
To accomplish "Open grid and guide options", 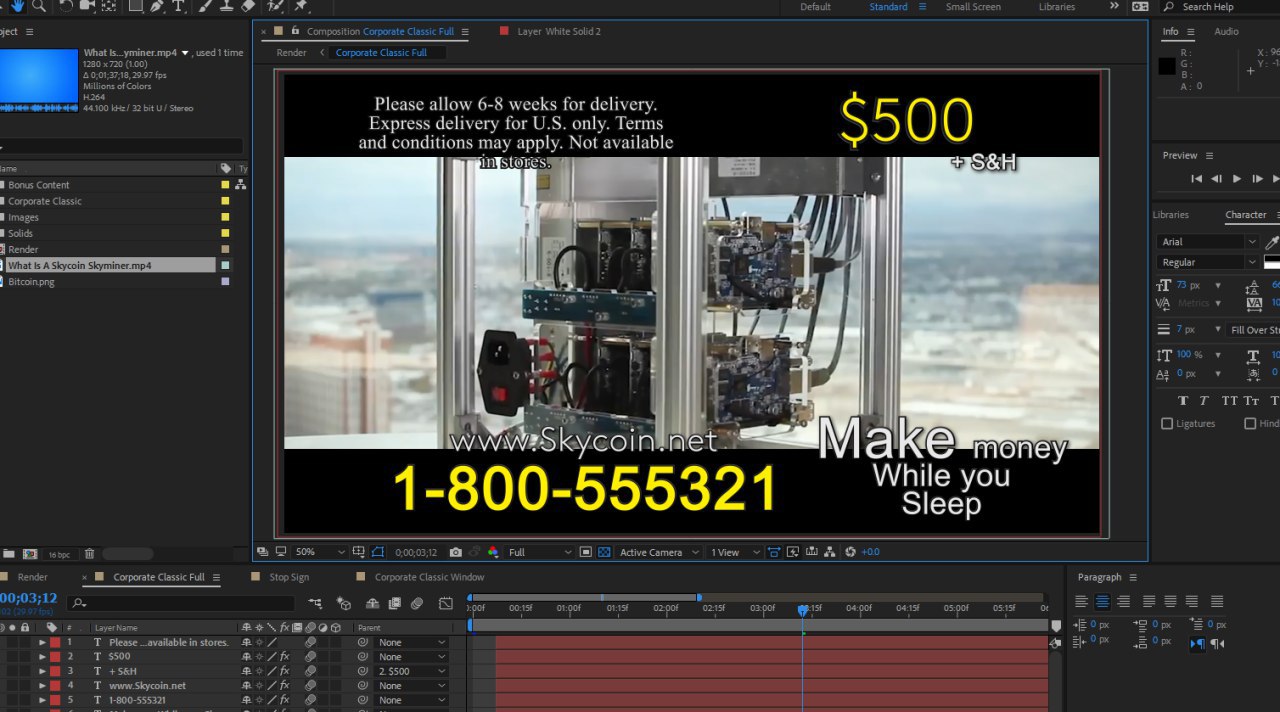I will tap(360, 552).
